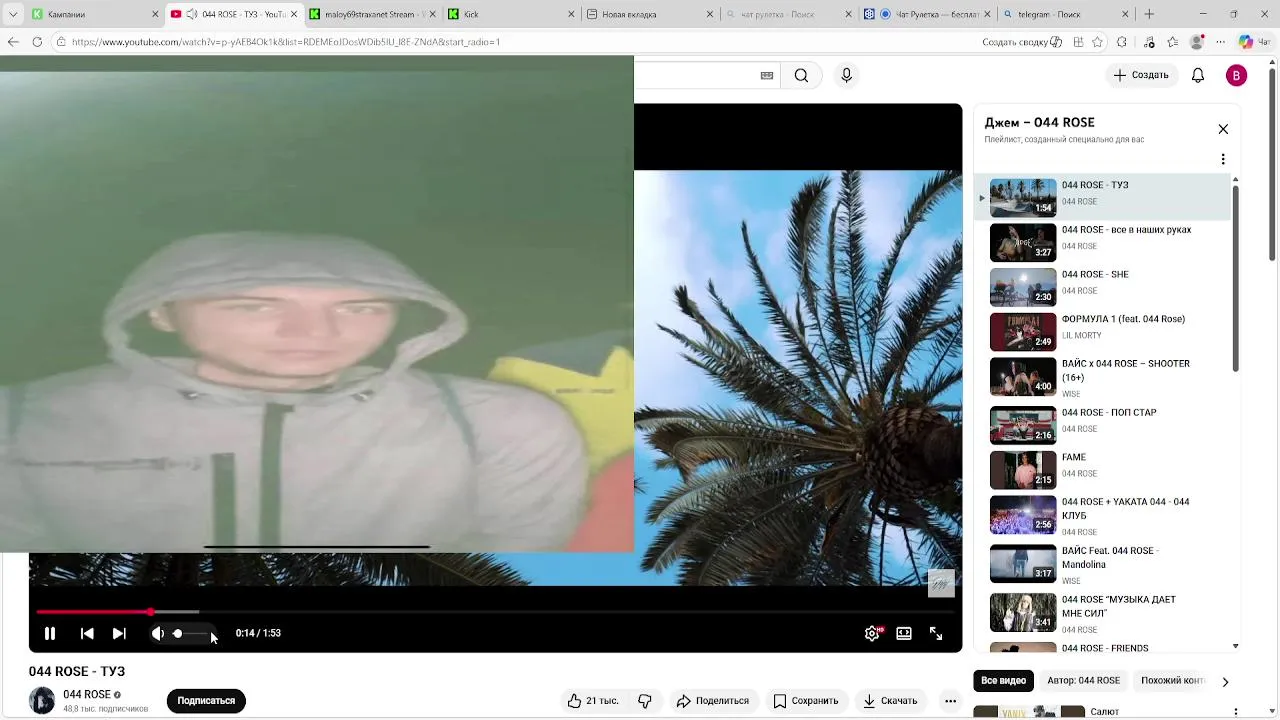Pause the playing video
The image size is (1280, 720).
tap(49, 633)
